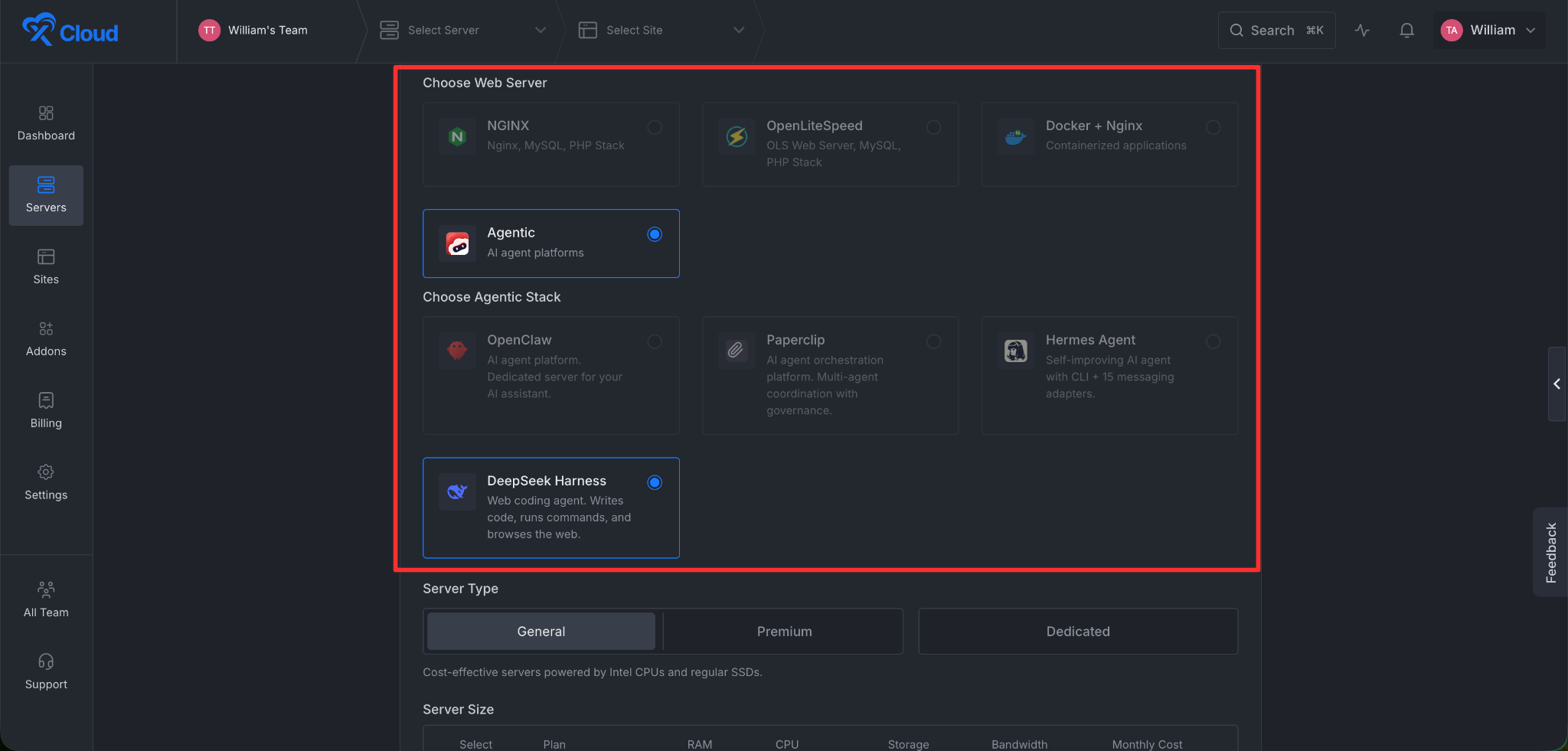Select the Paperclip radio button
The width and height of the screenshot is (1568, 751).
pyautogui.click(x=934, y=341)
